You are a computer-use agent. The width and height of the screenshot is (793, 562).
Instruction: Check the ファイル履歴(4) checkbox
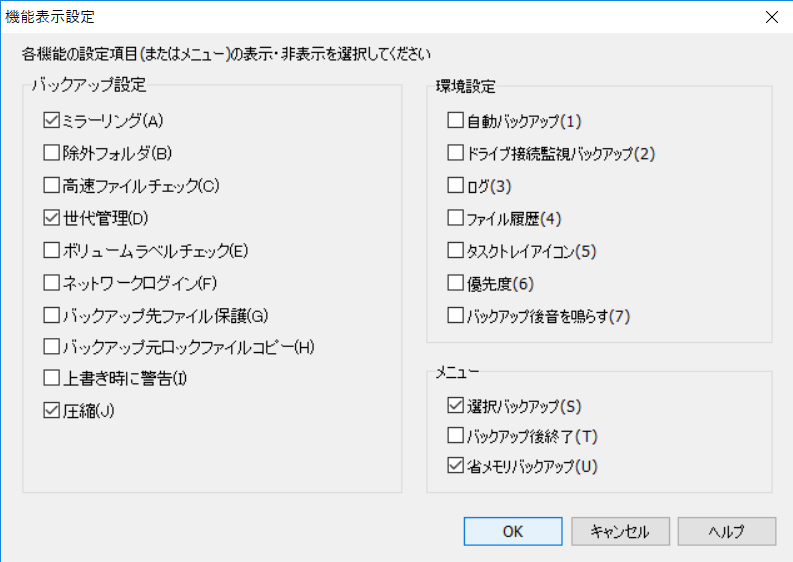coord(456,218)
